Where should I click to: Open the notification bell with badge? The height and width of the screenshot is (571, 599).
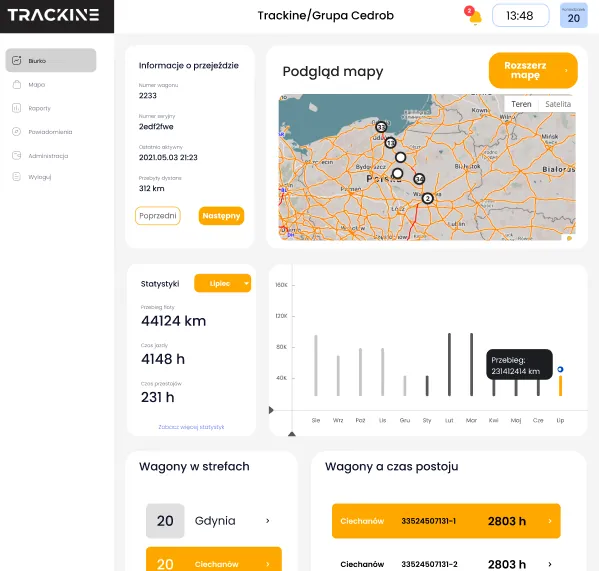(473, 16)
